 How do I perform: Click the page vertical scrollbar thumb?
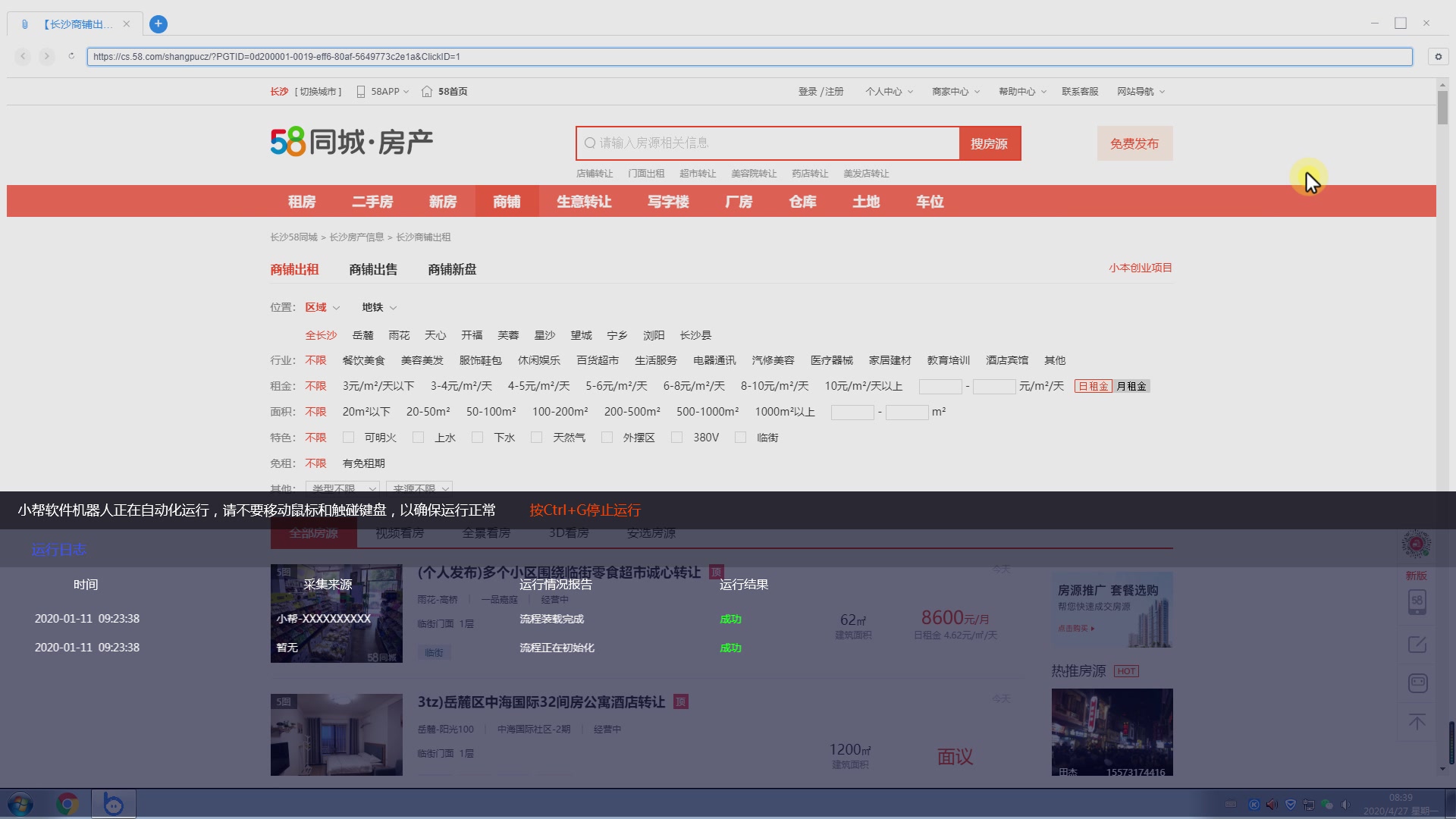1442,107
